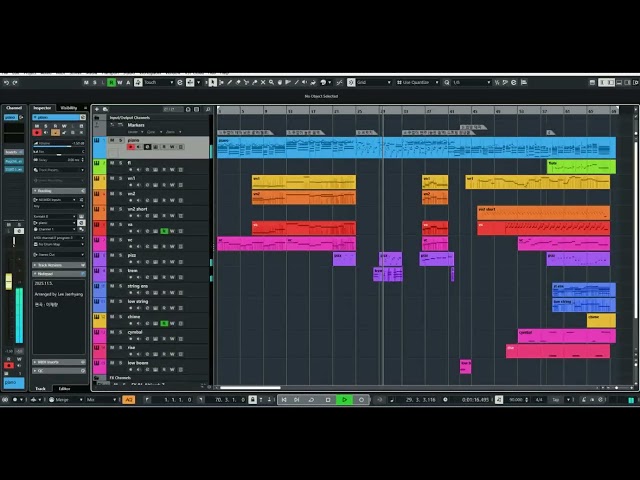Click the horizontal scrollbar under the timeline
The height and width of the screenshot is (480, 640).
pos(250,387)
